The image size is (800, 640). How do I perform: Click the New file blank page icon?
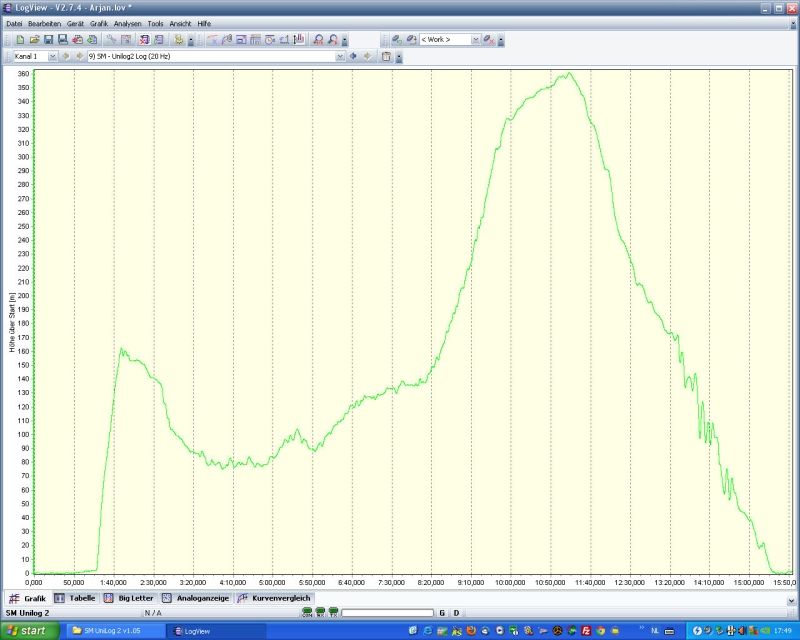[20, 40]
